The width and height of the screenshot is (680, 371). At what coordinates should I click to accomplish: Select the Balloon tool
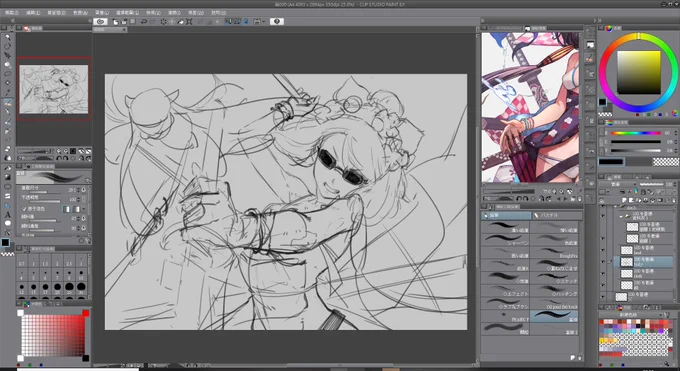pos(7,223)
